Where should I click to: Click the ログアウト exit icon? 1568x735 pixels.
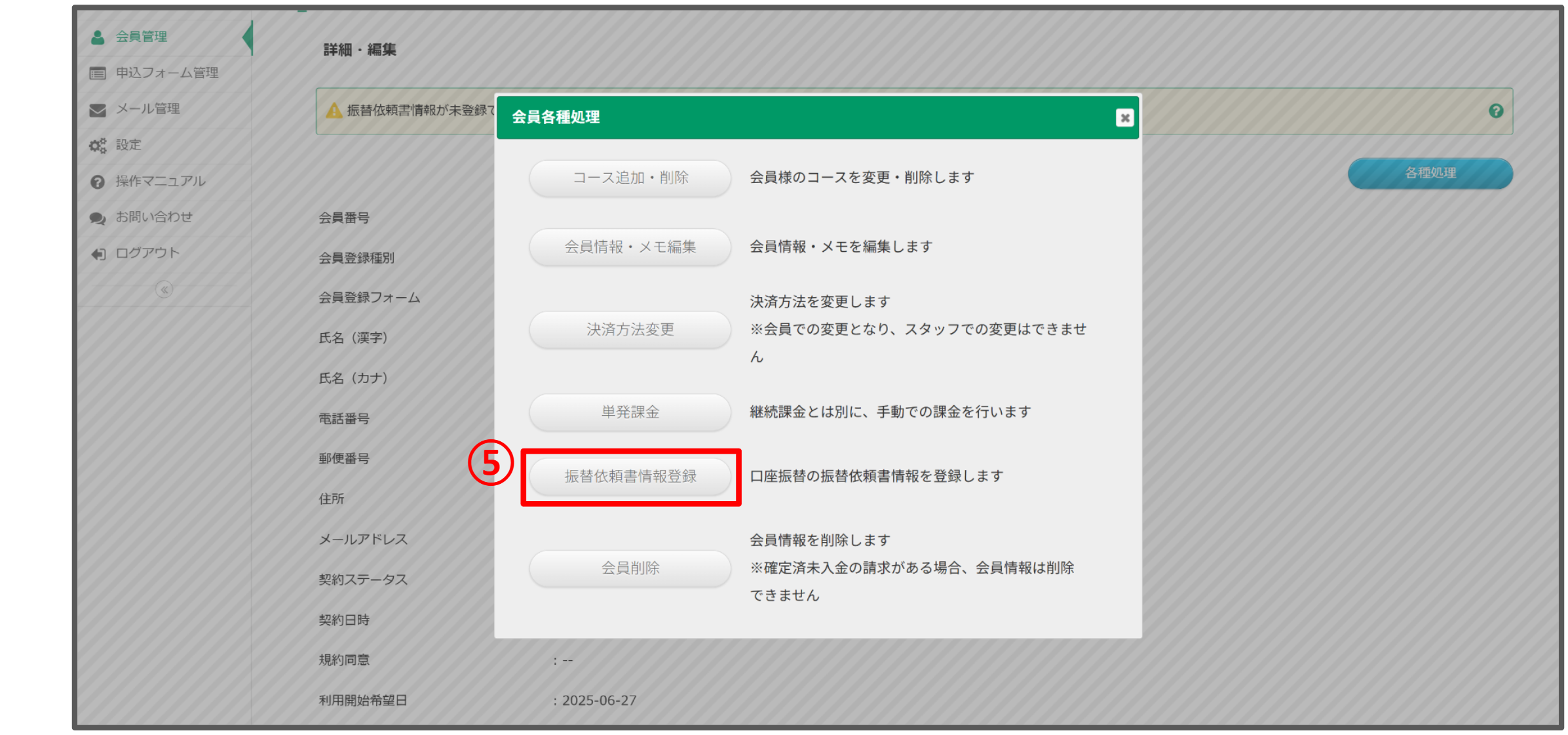point(97,252)
